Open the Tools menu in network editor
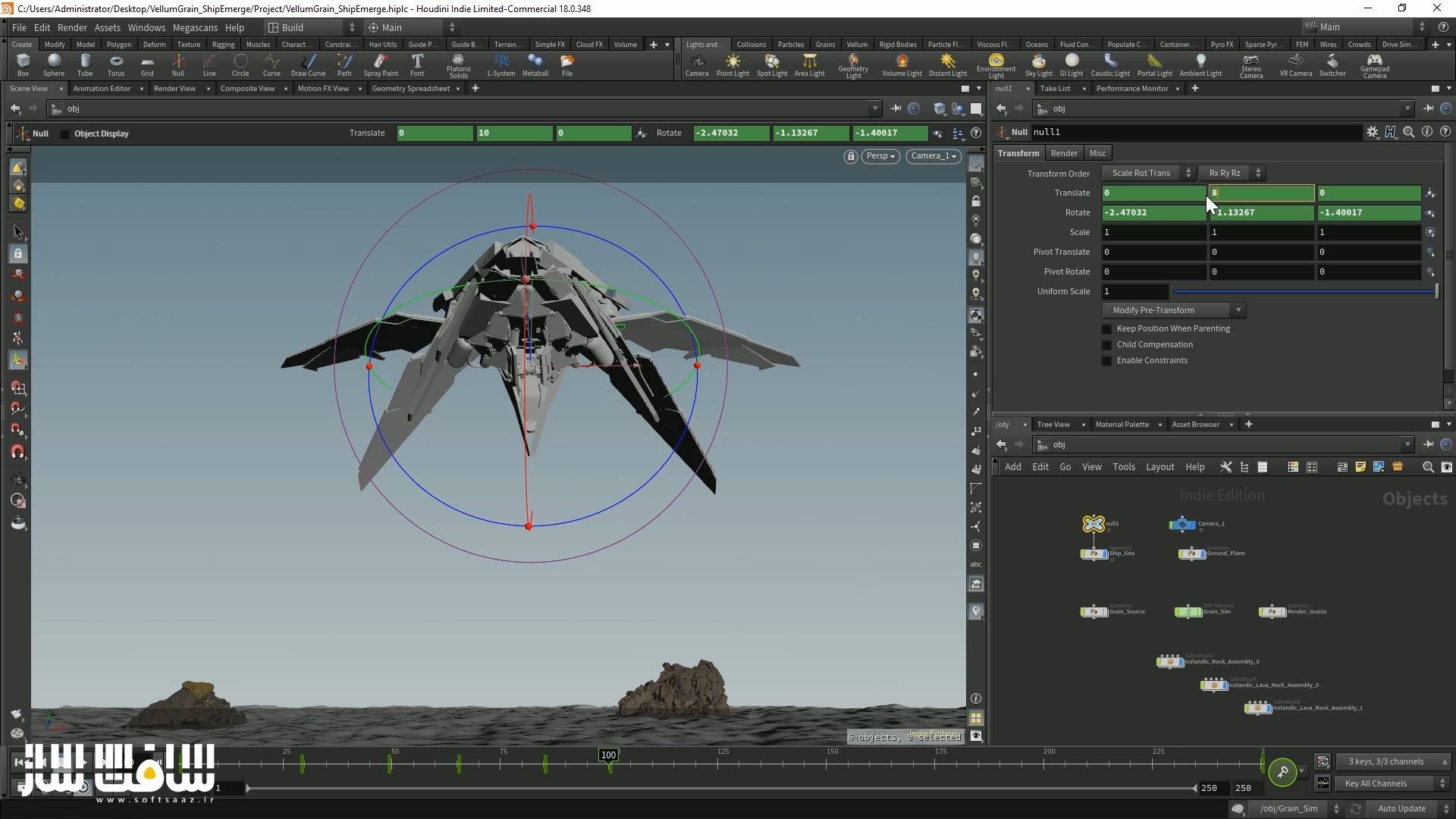The height and width of the screenshot is (819, 1456). pyautogui.click(x=1124, y=467)
